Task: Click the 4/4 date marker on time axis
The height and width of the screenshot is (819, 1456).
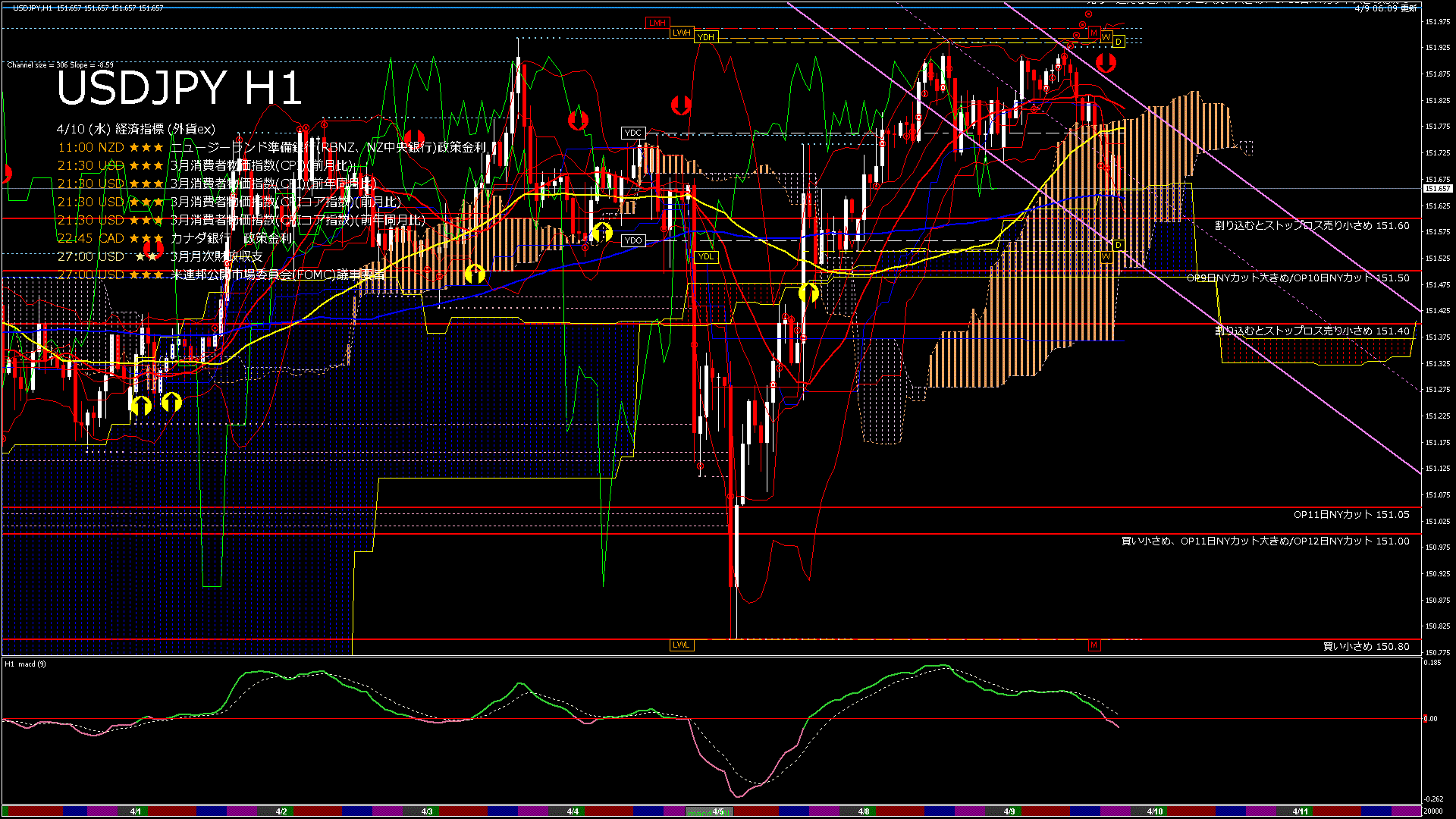Action: [573, 811]
